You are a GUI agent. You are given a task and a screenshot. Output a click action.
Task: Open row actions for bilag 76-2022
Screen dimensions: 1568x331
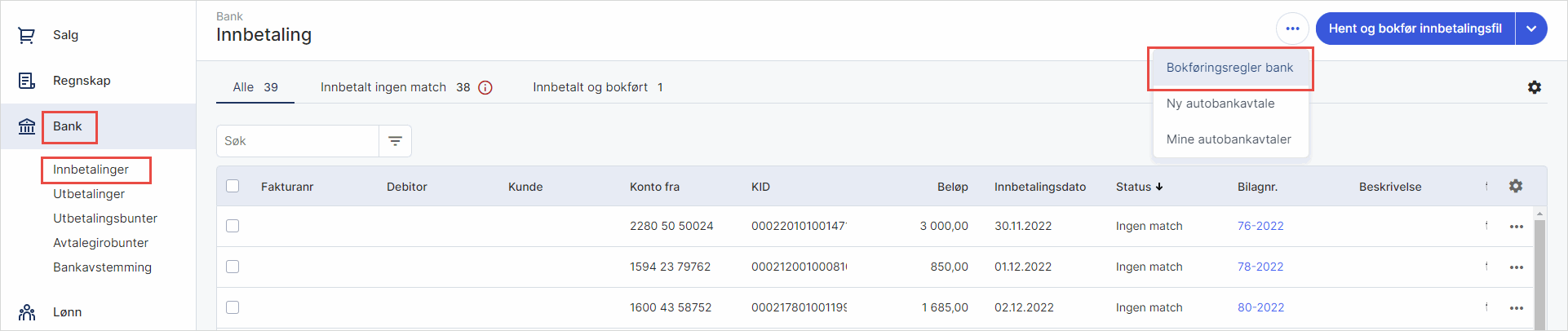1516,227
